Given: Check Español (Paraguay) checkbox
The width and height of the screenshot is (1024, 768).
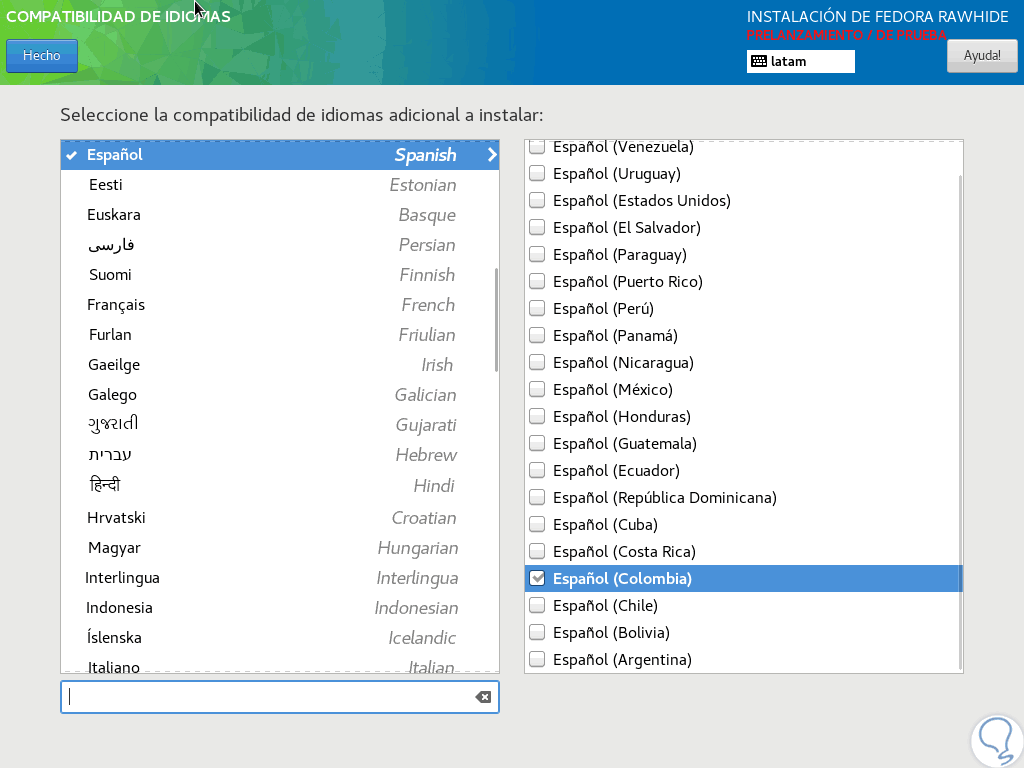Looking at the screenshot, I should [x=537, y=255].
